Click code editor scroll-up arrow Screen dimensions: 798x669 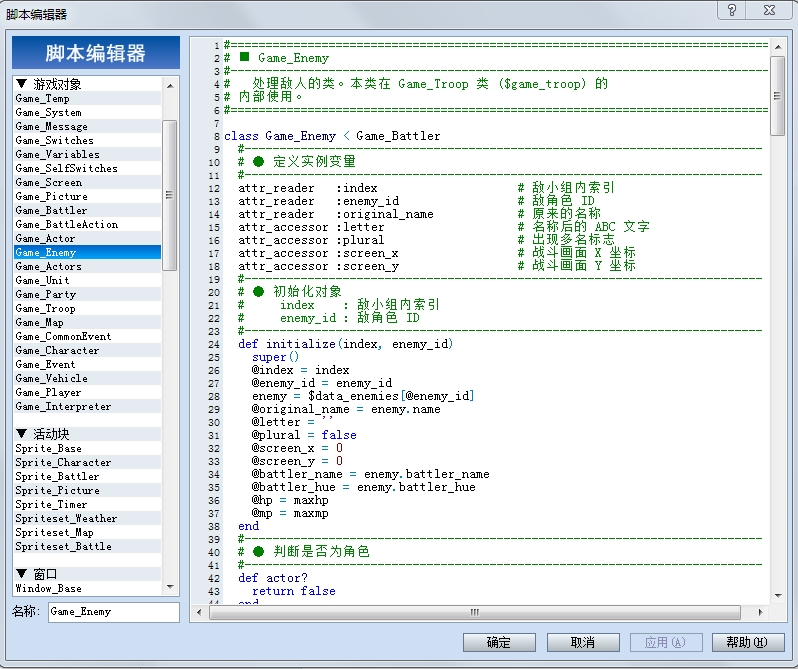(x=778, y=47)
